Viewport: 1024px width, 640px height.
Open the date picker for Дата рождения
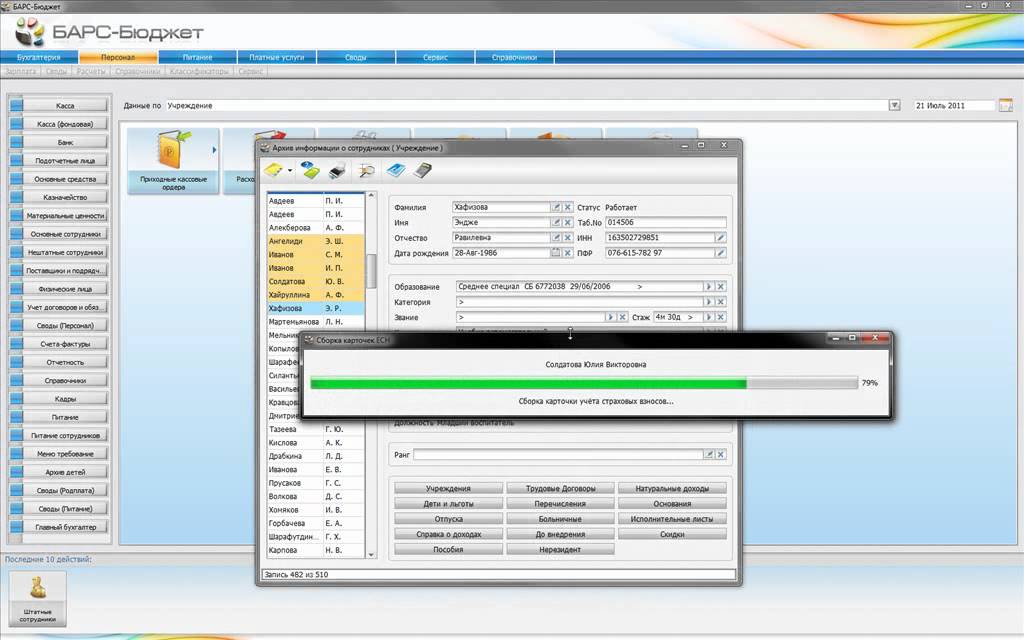pos(556,253)
